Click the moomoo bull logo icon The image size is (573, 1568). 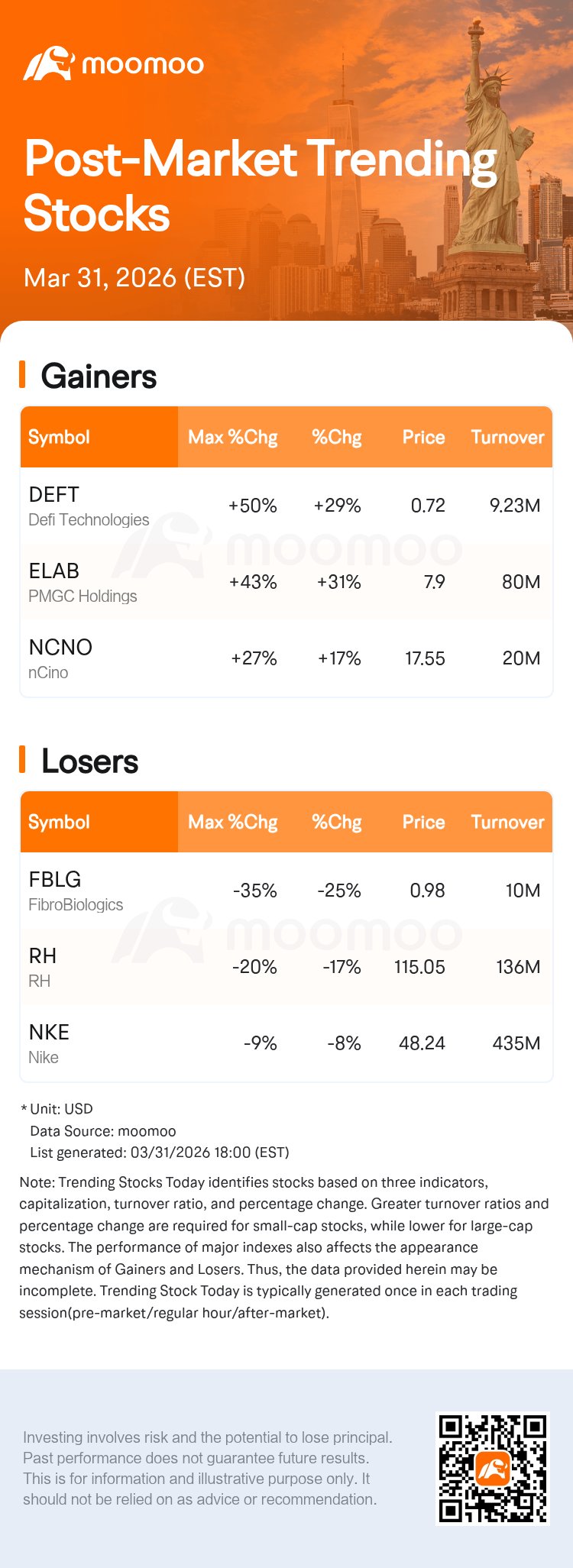coord(48,63)
